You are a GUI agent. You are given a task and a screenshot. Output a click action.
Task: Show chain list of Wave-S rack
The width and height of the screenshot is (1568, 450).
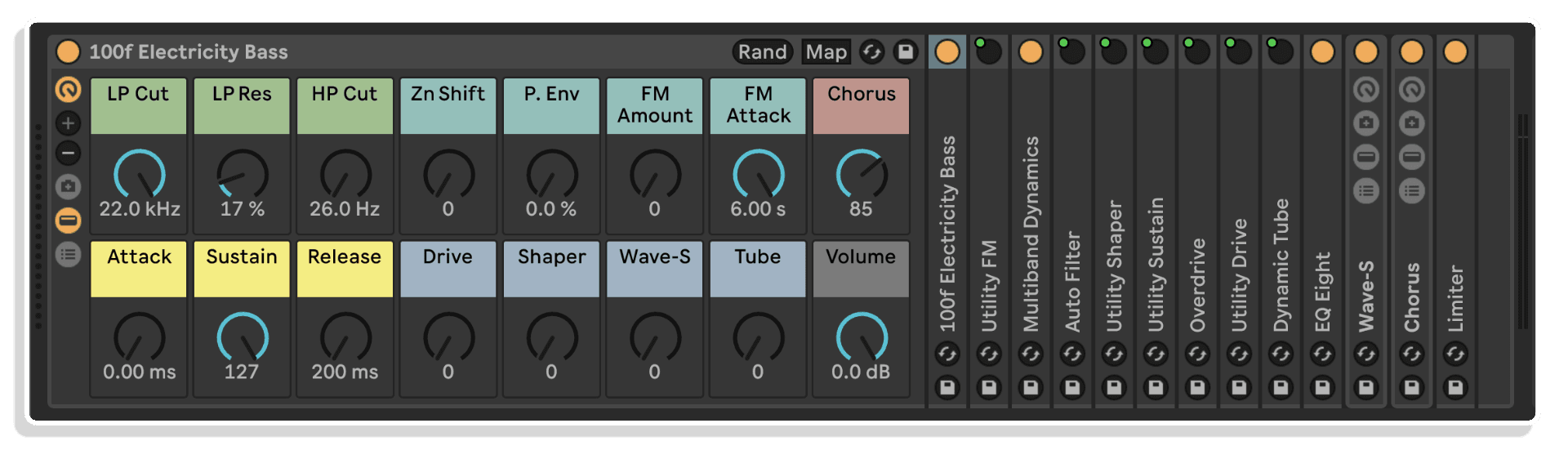coord(1366,157)
